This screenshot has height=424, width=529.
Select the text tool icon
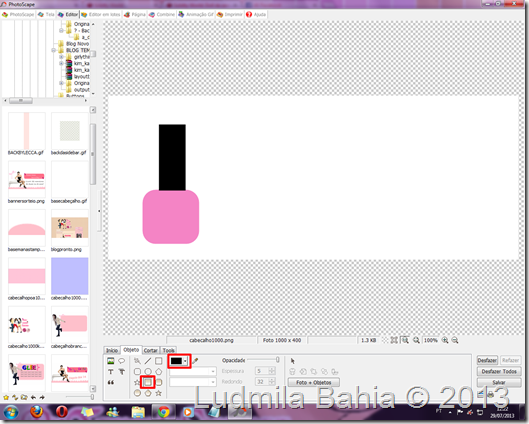coord(110,372)
